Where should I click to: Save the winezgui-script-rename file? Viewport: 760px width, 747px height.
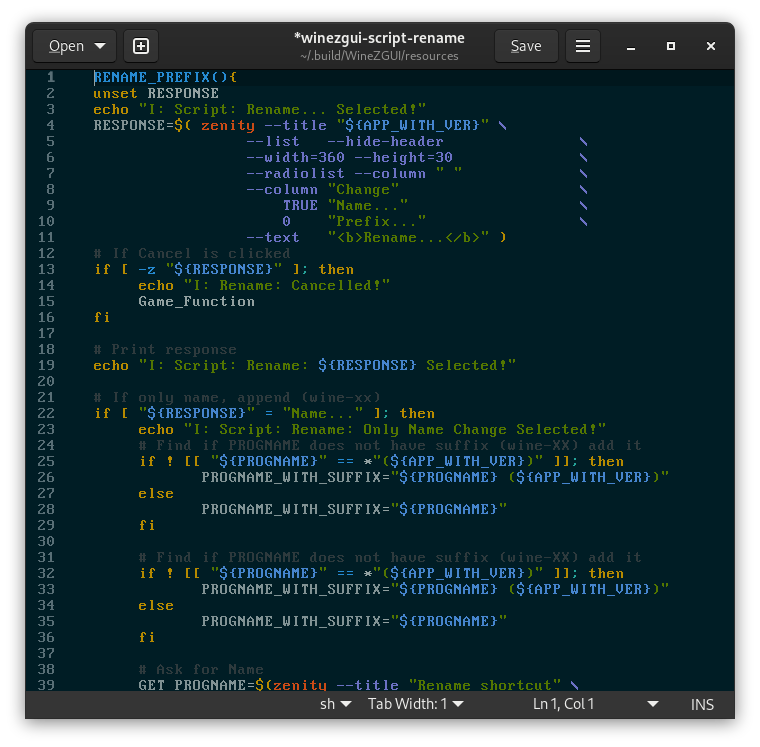526,46
